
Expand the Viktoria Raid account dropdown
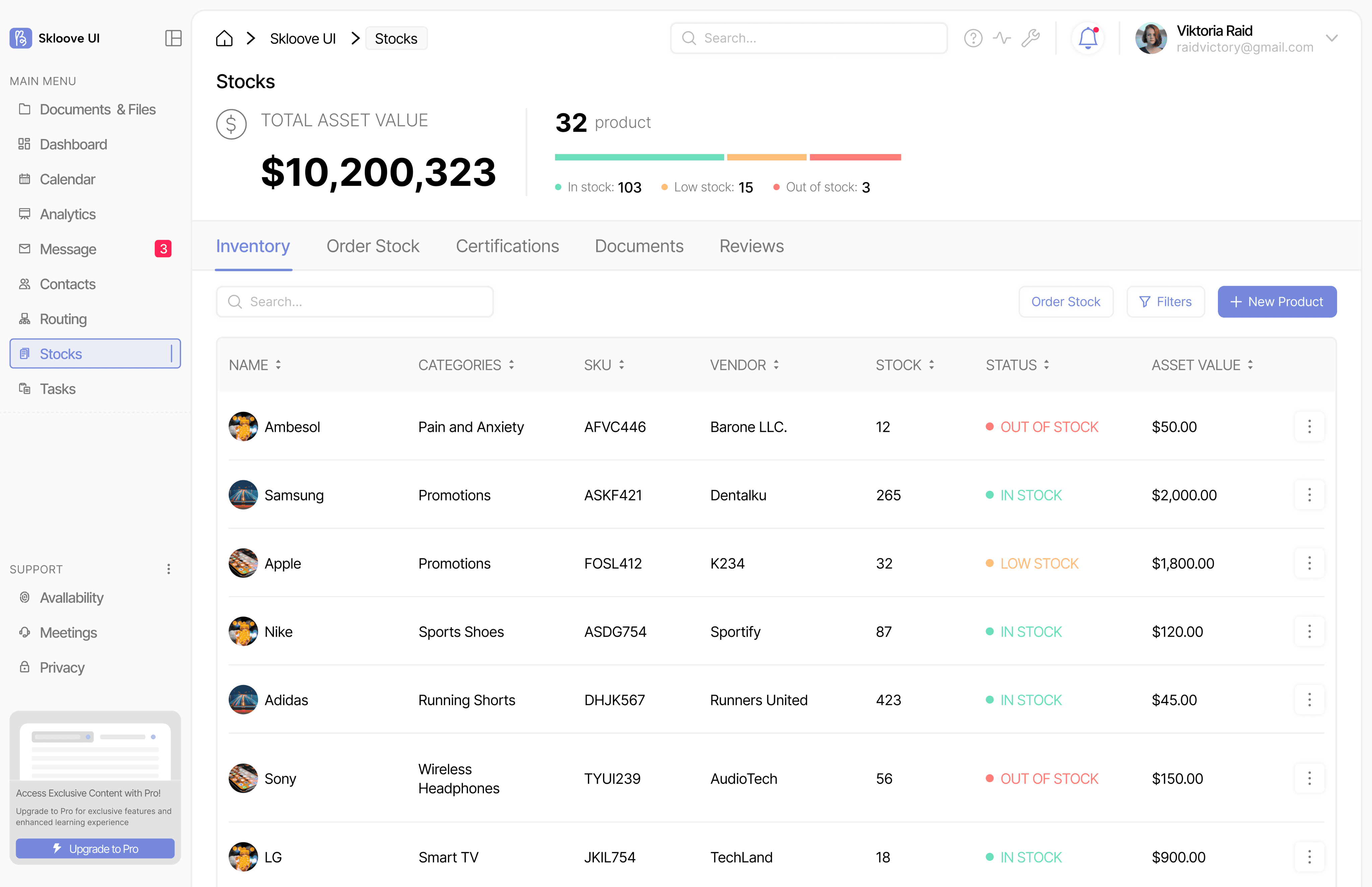[x=1331, y=38]
